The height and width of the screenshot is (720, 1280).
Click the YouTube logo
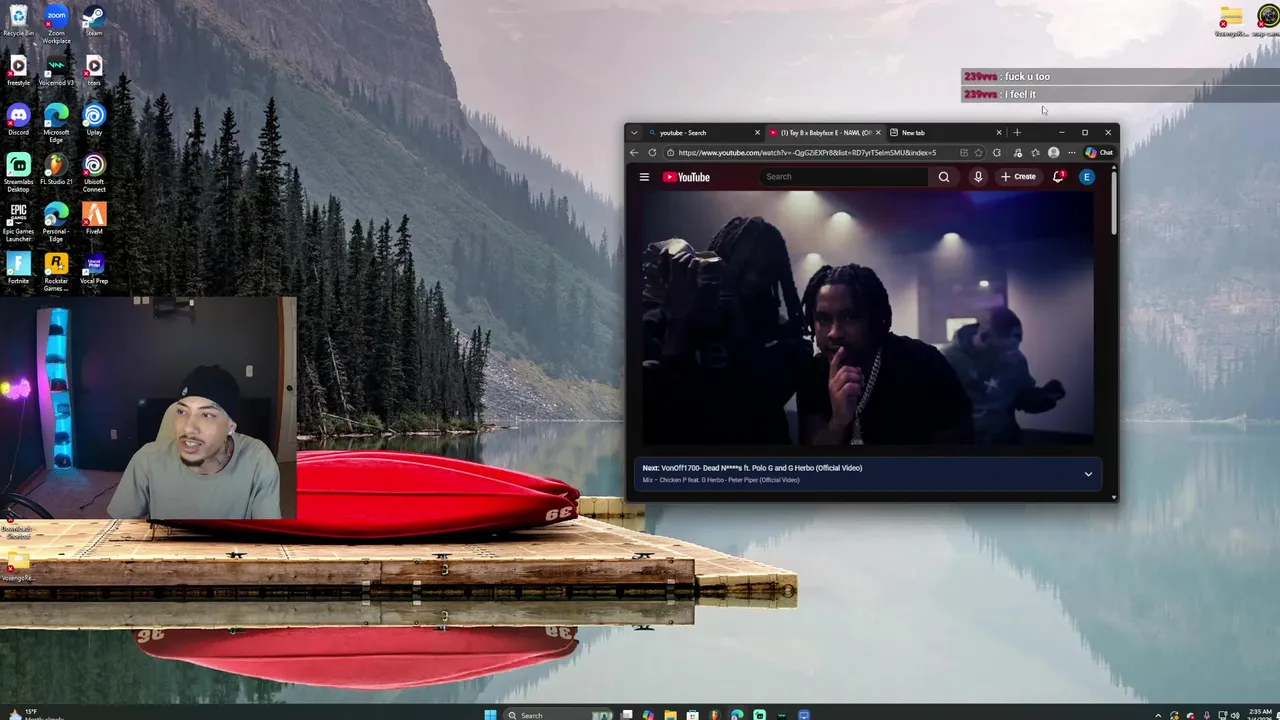click(x=686, y=177)
